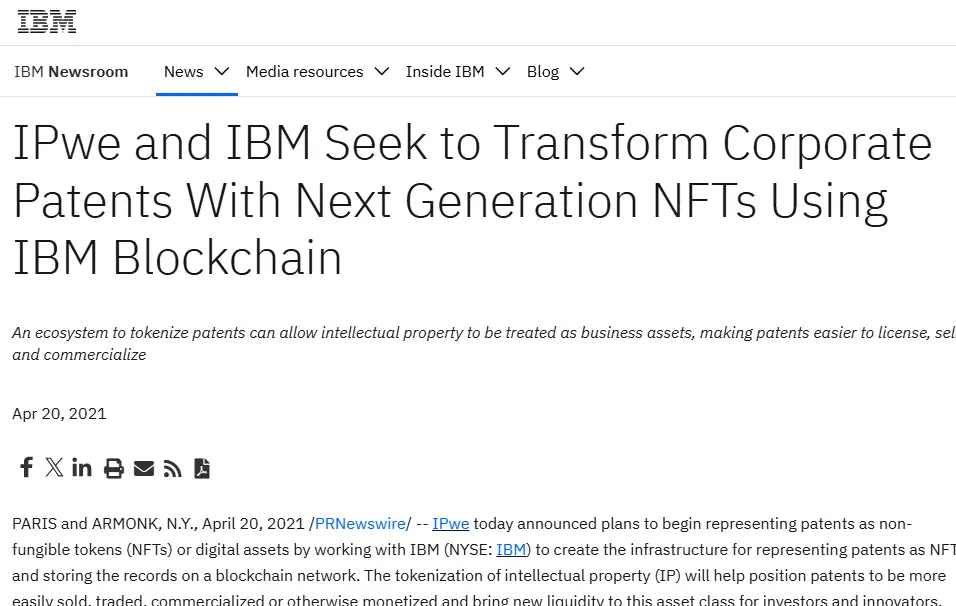This screenshot has height=606, width=956.
Task: Open the IPwe link
Action: (x=450, y=523)
